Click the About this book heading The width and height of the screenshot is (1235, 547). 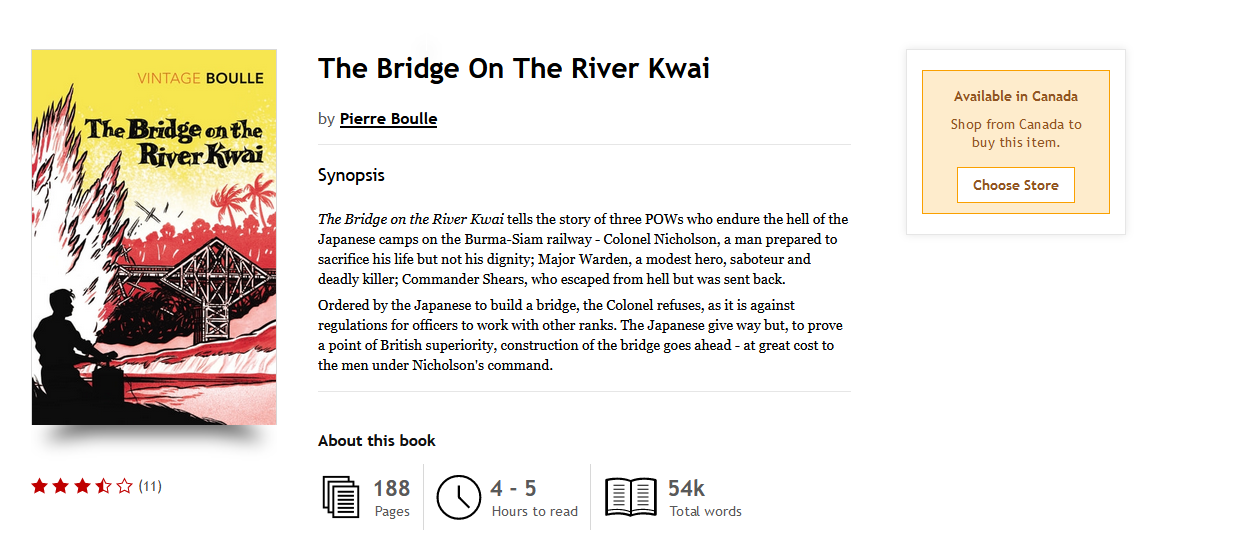[x=376, y=441]
